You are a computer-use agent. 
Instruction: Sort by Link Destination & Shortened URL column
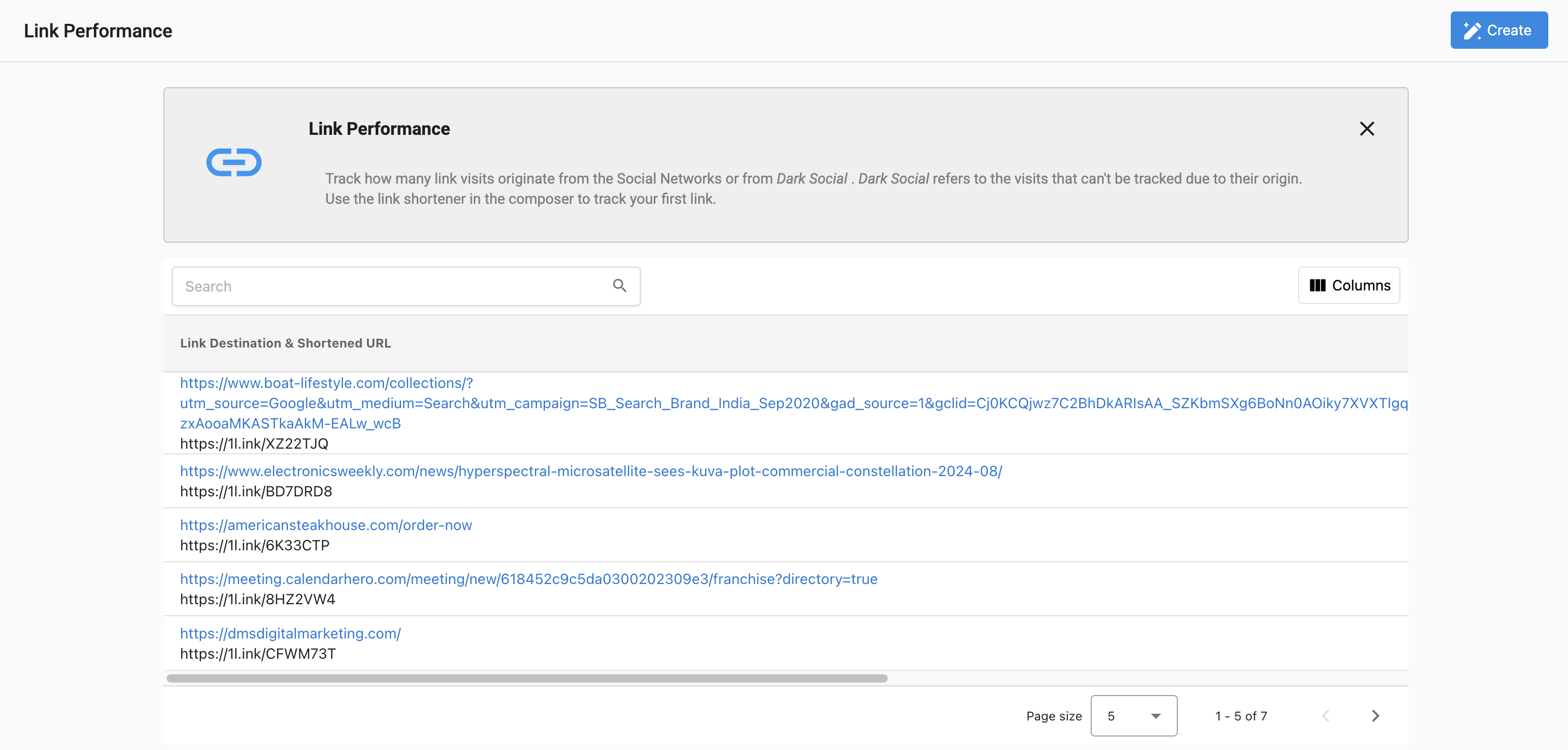[285, 342]
